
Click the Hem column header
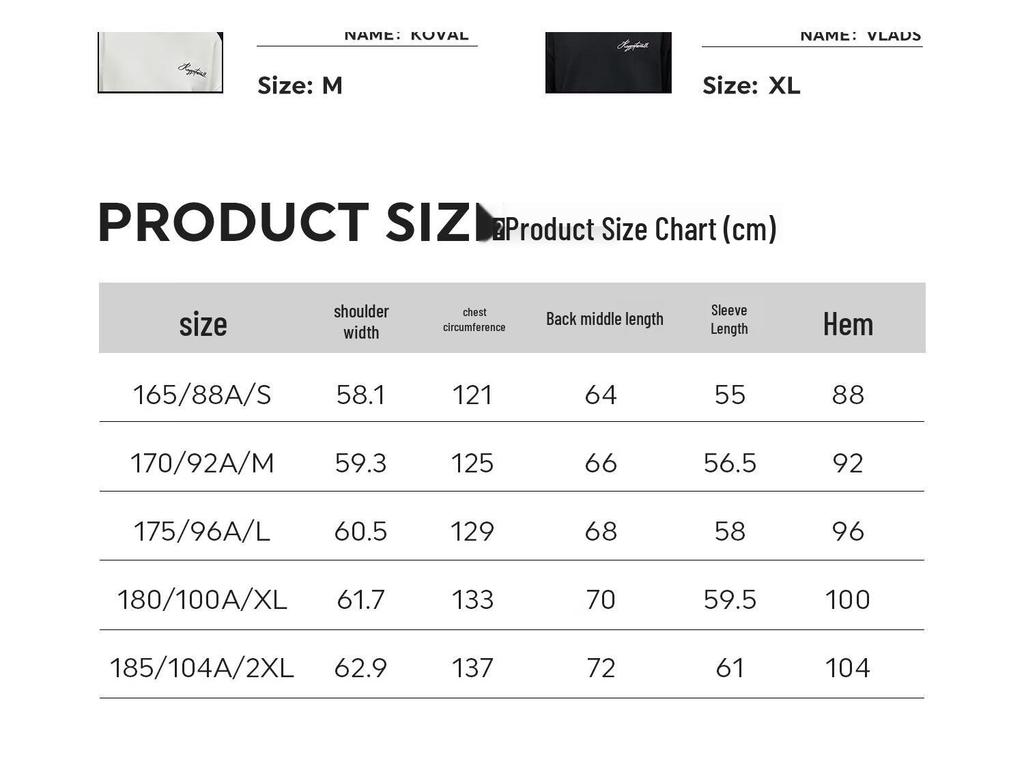[x=848, y=324]
